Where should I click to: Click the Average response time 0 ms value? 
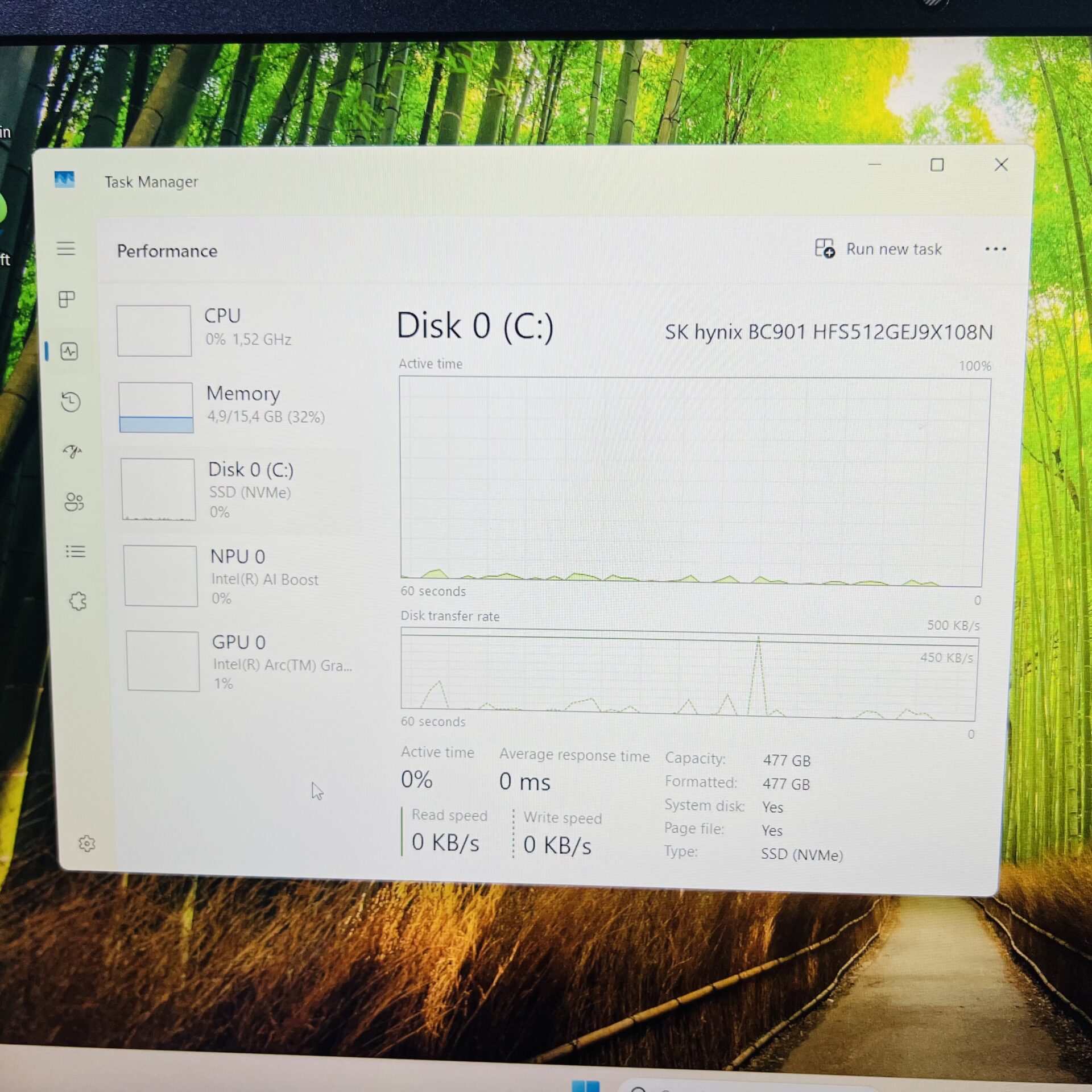point(524,781)
